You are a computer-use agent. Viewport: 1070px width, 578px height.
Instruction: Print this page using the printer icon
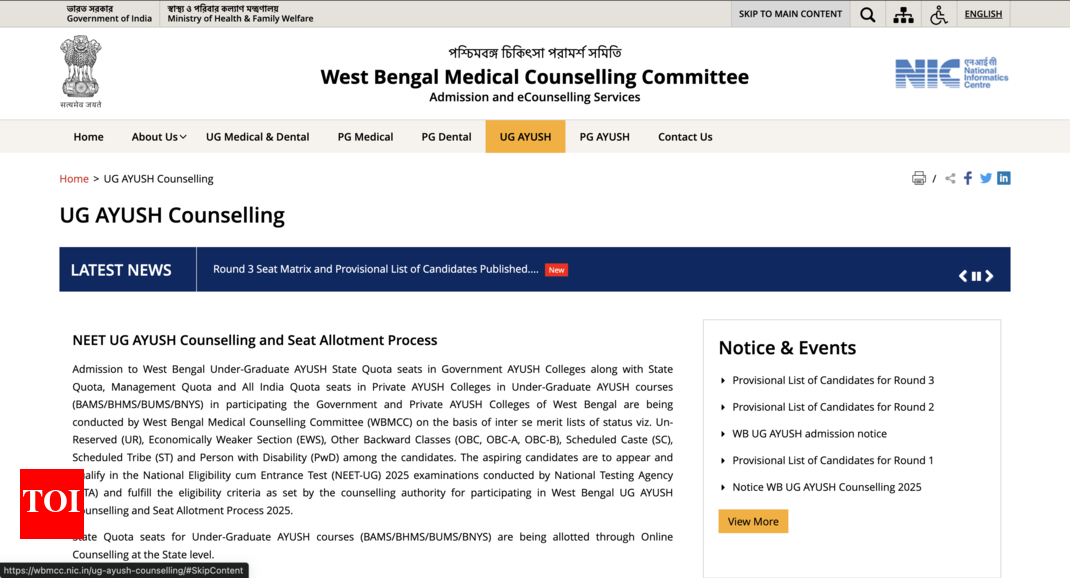coord(919,177)
